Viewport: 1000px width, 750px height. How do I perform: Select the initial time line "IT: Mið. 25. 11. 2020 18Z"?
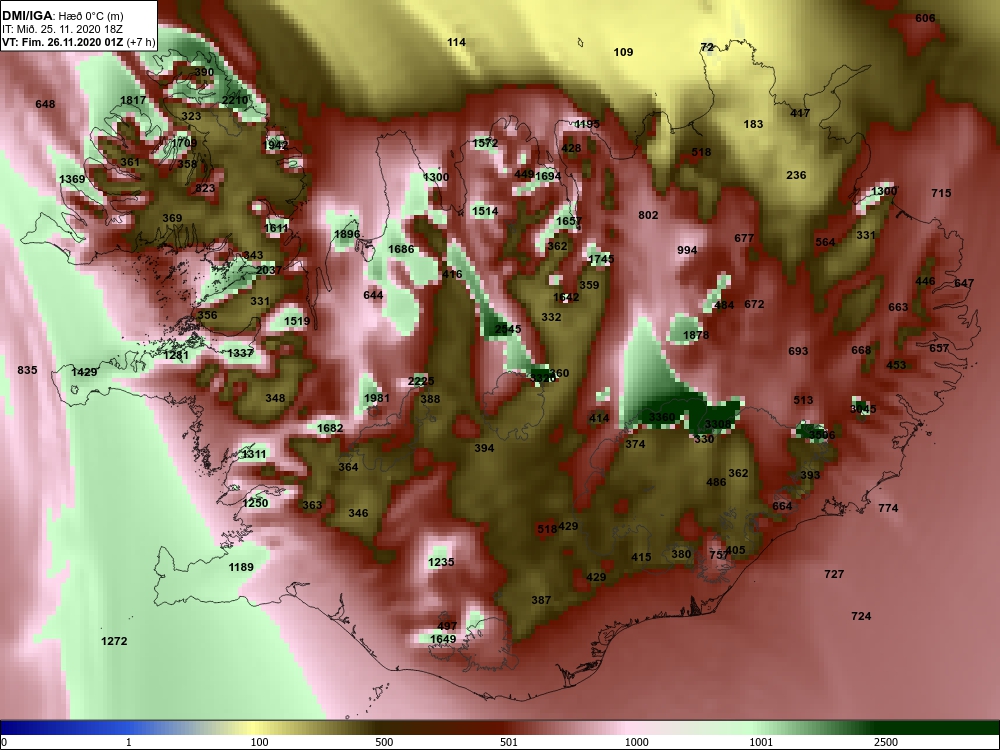pyautogui.click(x=61, y=29)
